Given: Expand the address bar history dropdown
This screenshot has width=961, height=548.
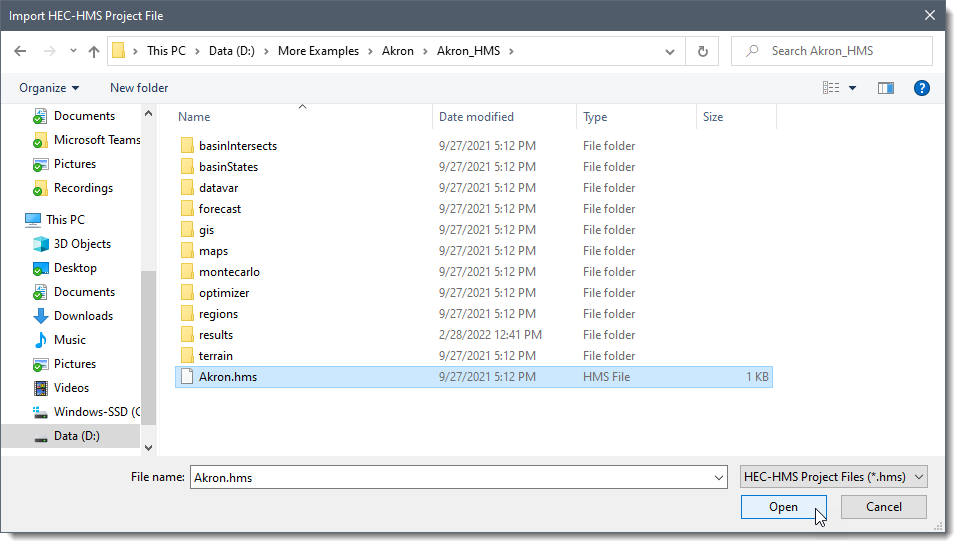Looking at the screenshot, I should point(670,51).
